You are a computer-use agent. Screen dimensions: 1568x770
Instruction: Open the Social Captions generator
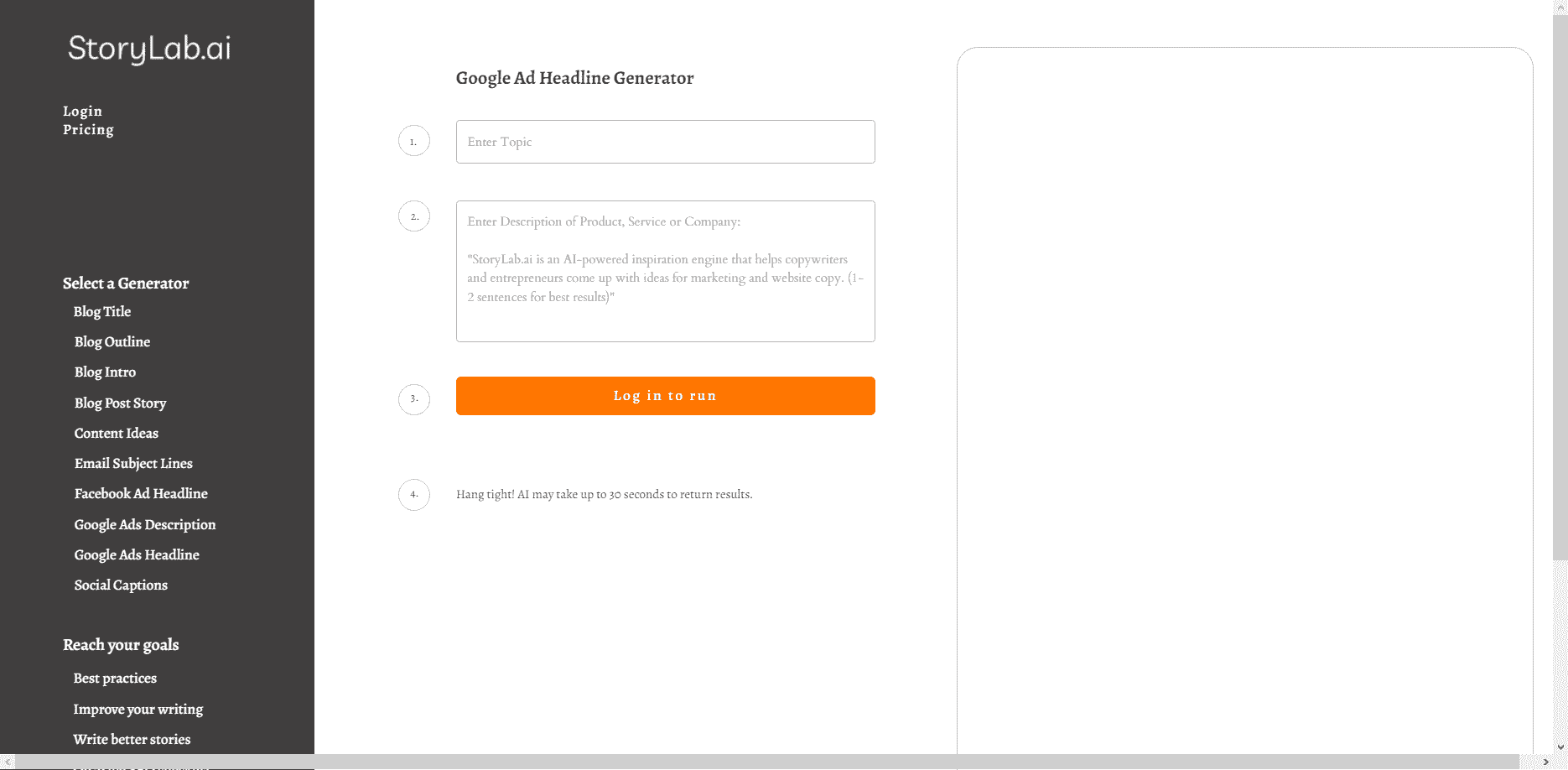click(121, 585)
